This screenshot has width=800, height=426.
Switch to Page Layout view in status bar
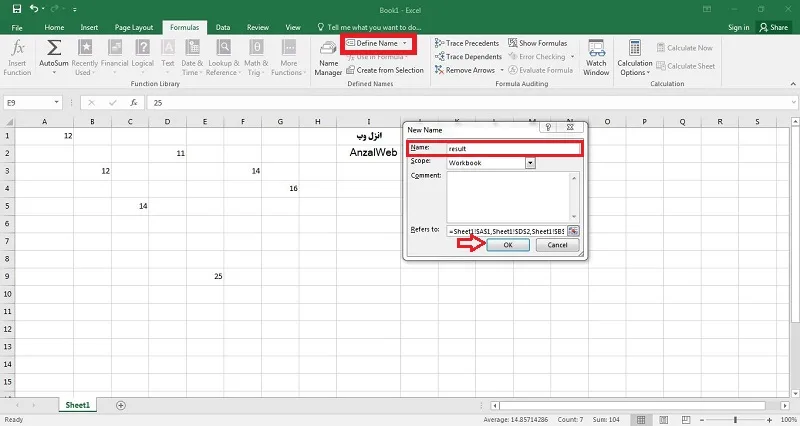[663, 419]
